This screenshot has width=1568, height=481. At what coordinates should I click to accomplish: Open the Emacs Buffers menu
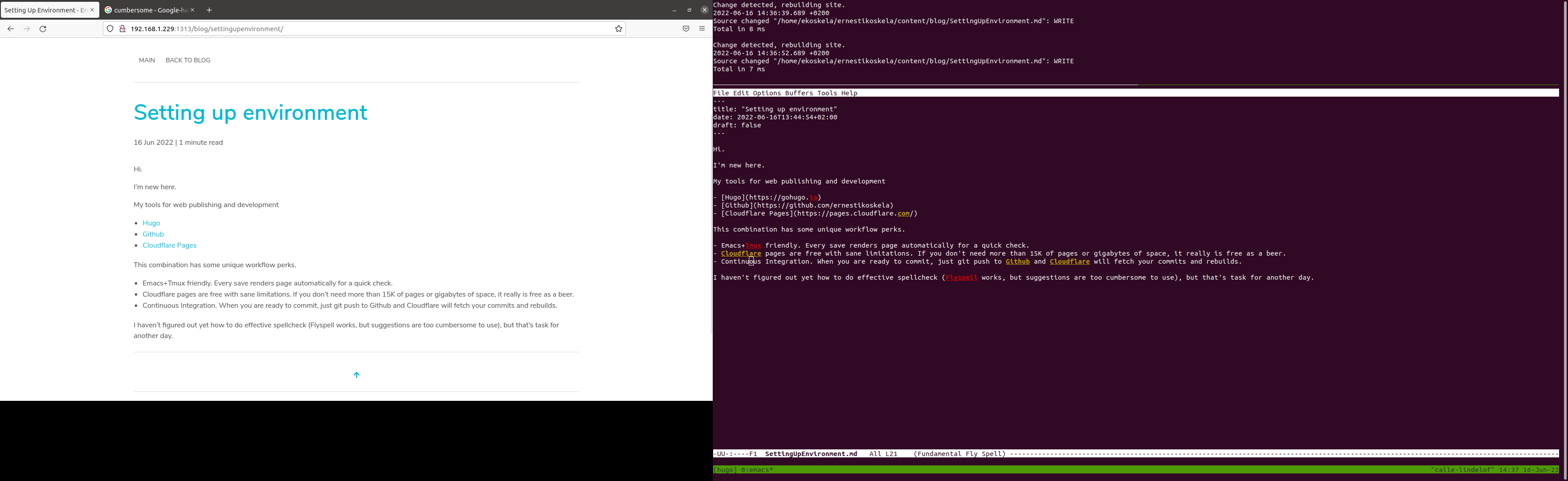click(799, 93)
